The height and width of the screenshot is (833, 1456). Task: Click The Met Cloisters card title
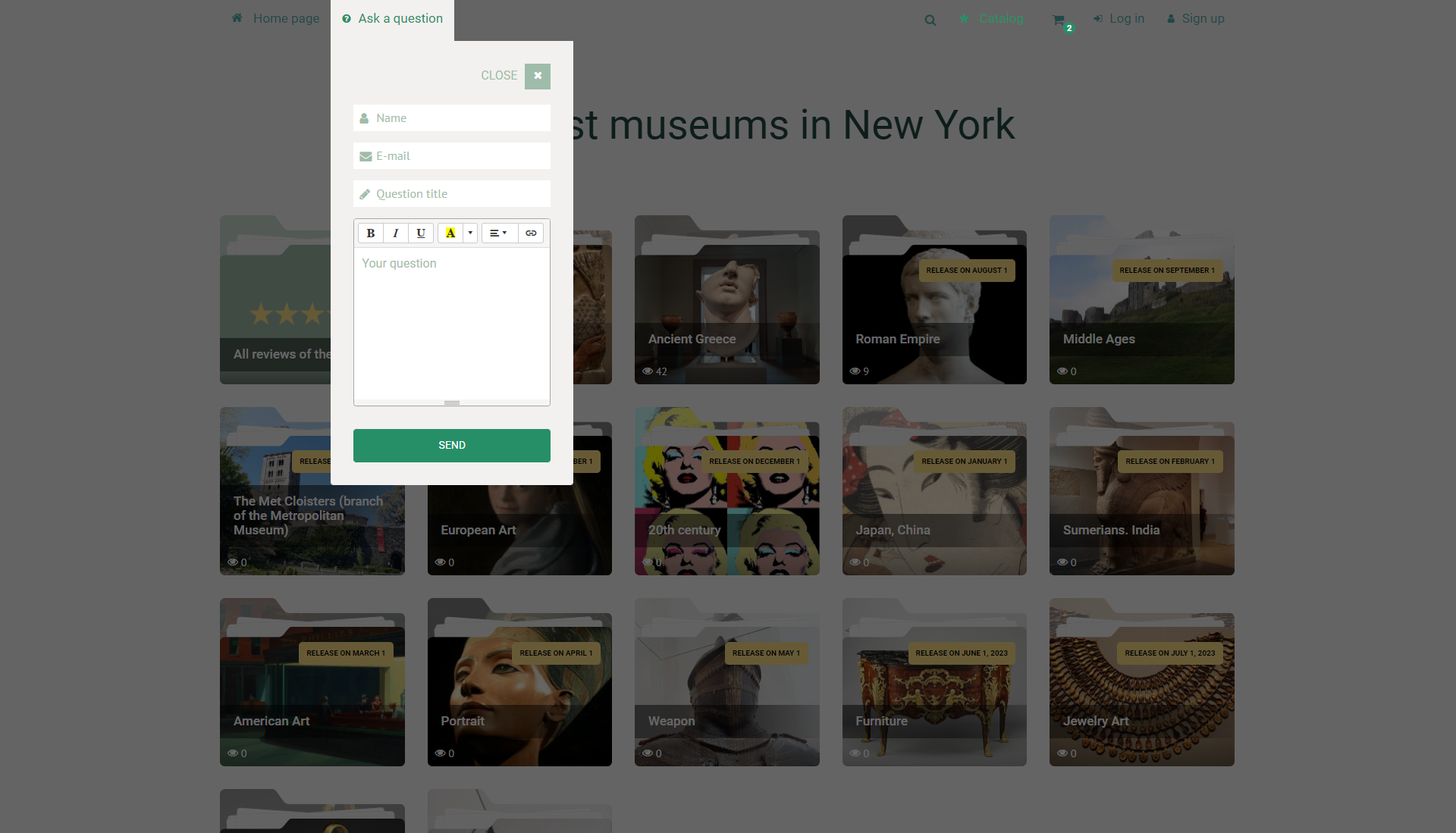(x=308, y=515)
